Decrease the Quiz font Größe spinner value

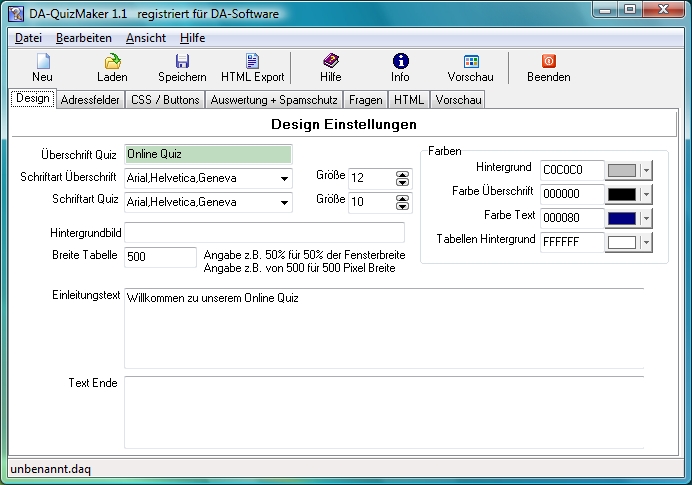403,207
